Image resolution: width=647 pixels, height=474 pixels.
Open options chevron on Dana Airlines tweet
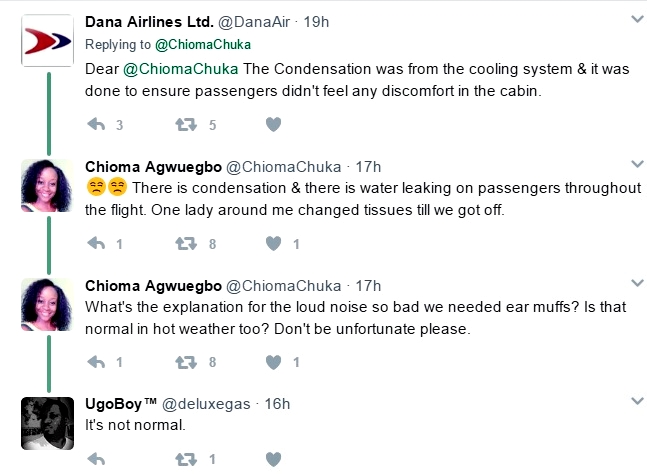click(x=638, y=19)
